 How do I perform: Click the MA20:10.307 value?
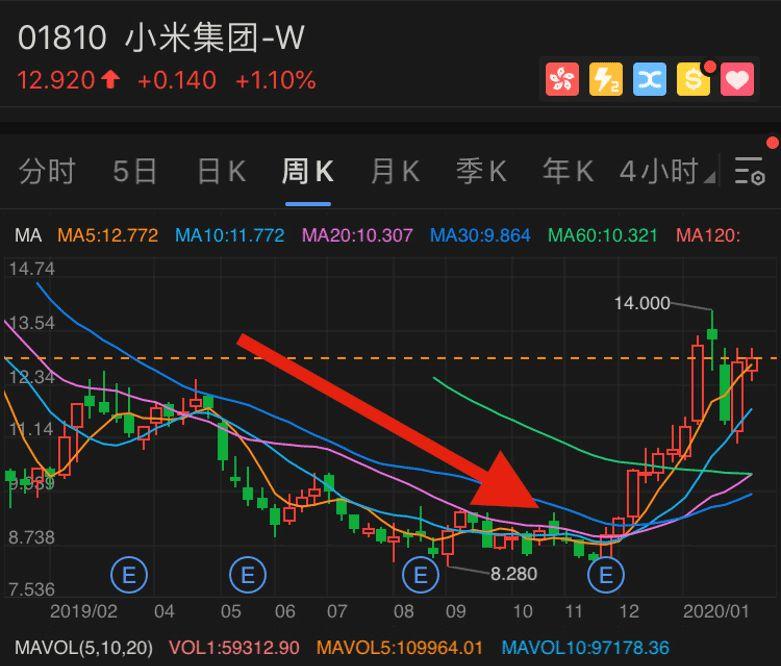pos(358,235)
